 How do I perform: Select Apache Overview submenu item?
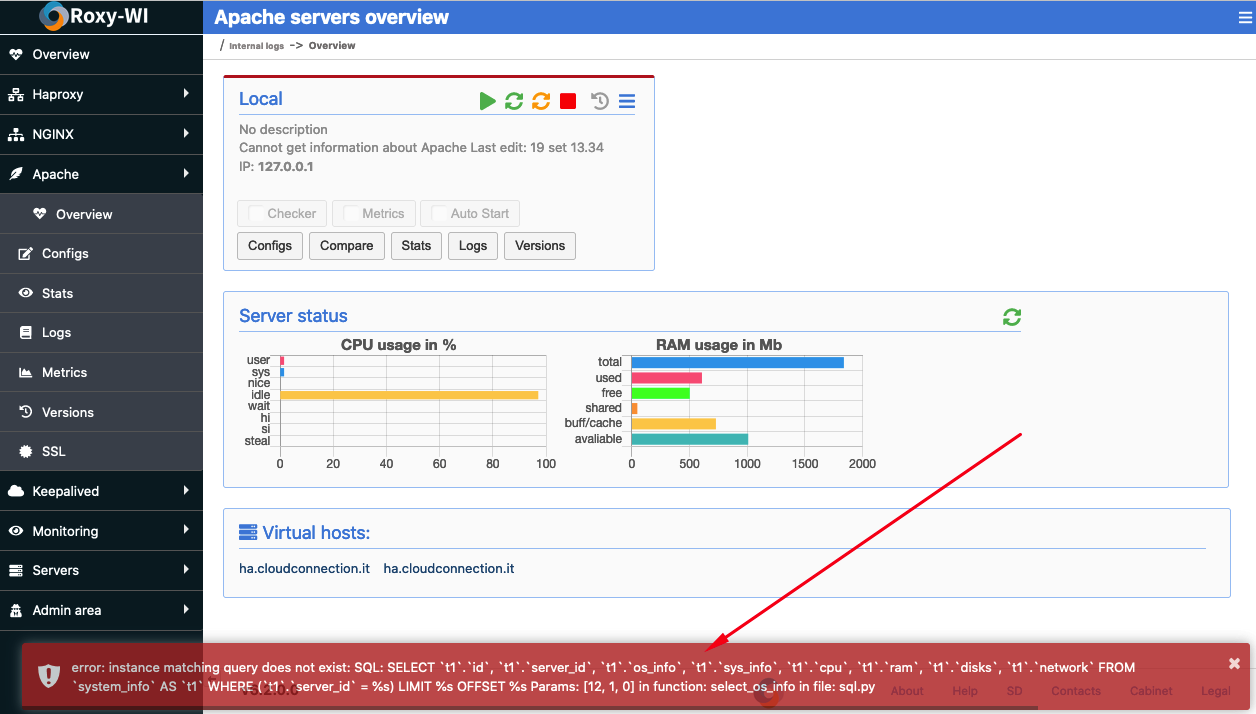(x=101, y=214)
